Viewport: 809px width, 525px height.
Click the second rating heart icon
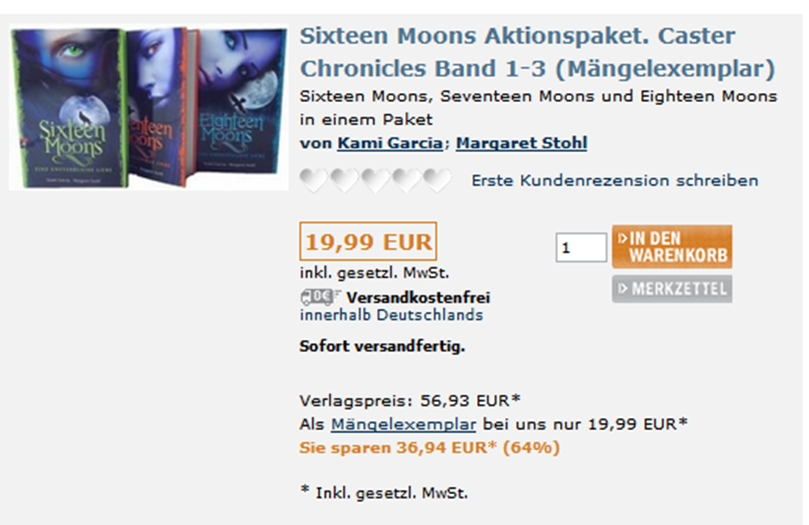click(345, 181)
